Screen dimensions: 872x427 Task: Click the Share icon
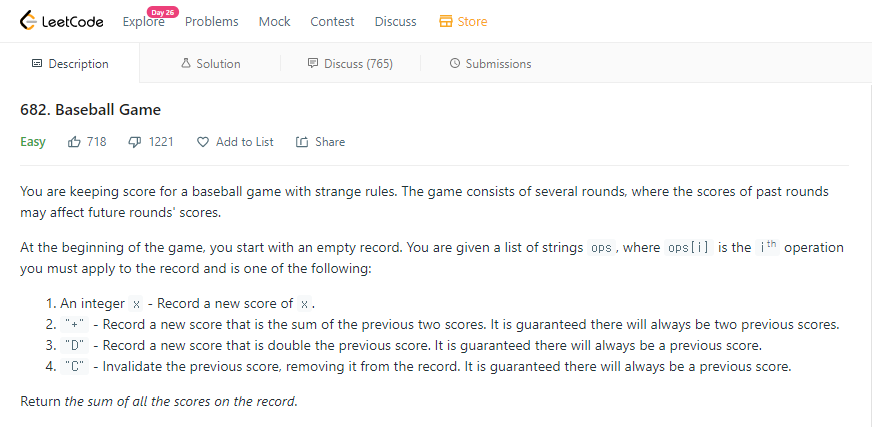[302, 142]
